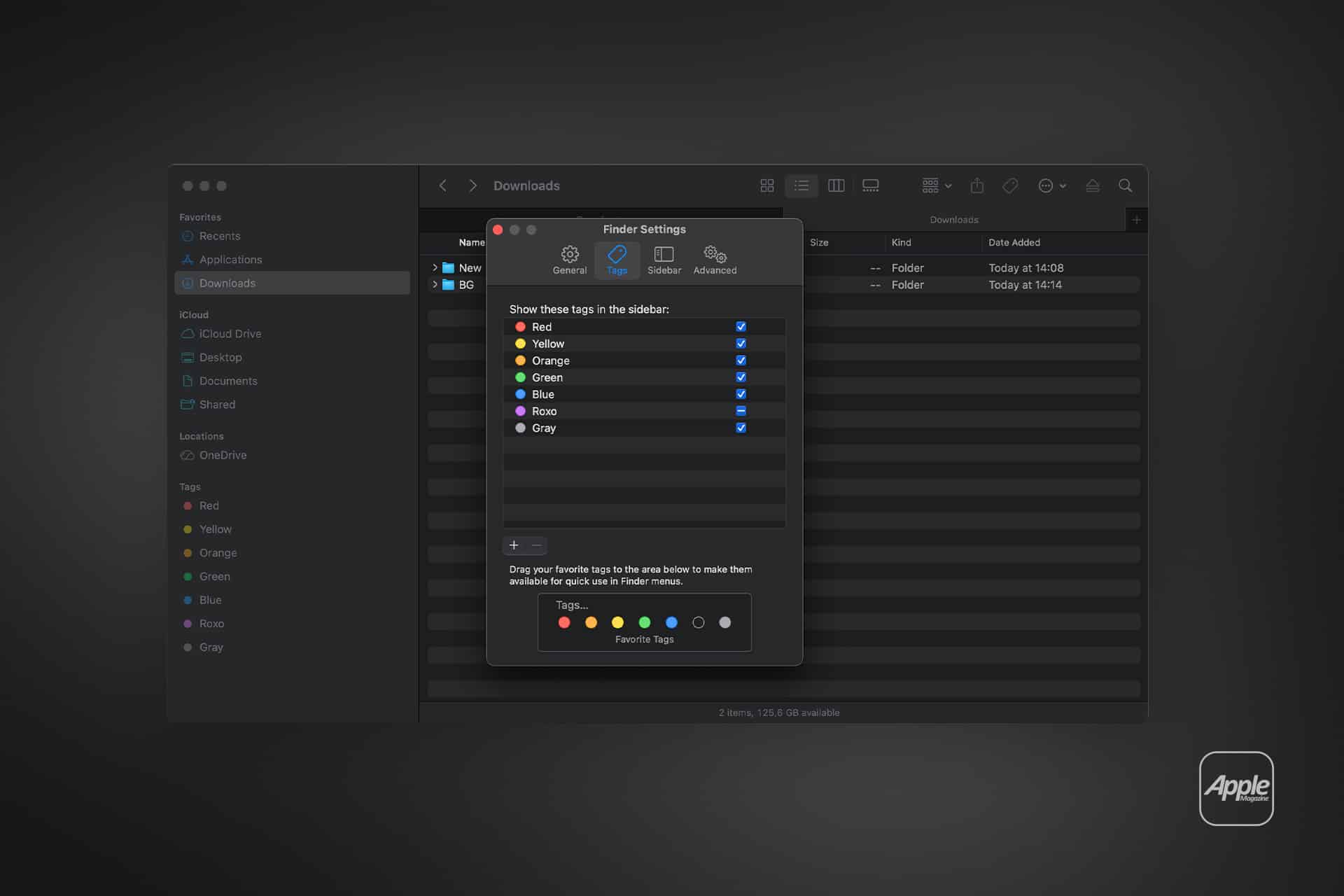
Task: Open OneDrive location in sidebar
Action: [x=292, y=455]
